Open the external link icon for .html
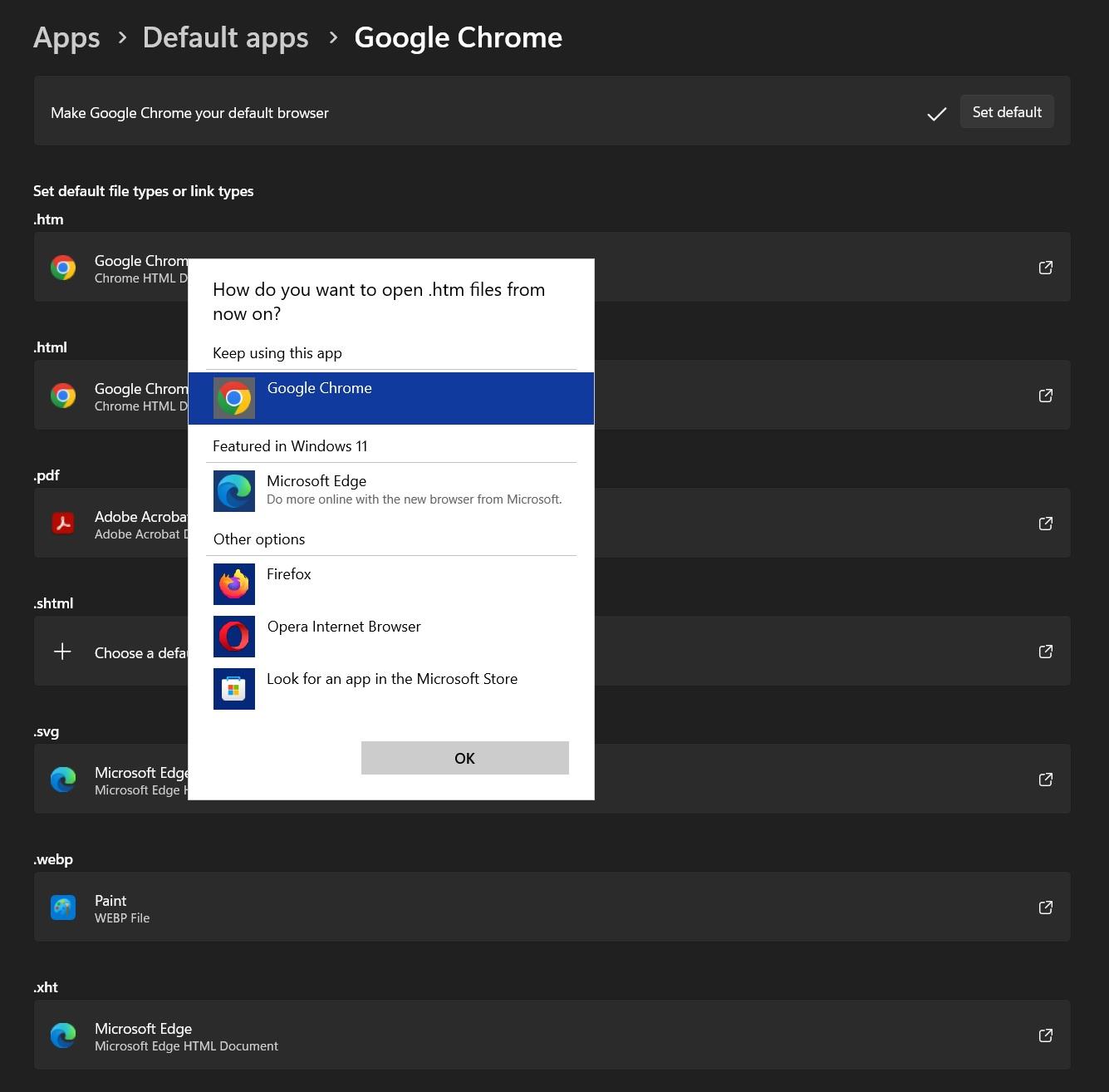The image size is (1109, 1092). 1046,396
